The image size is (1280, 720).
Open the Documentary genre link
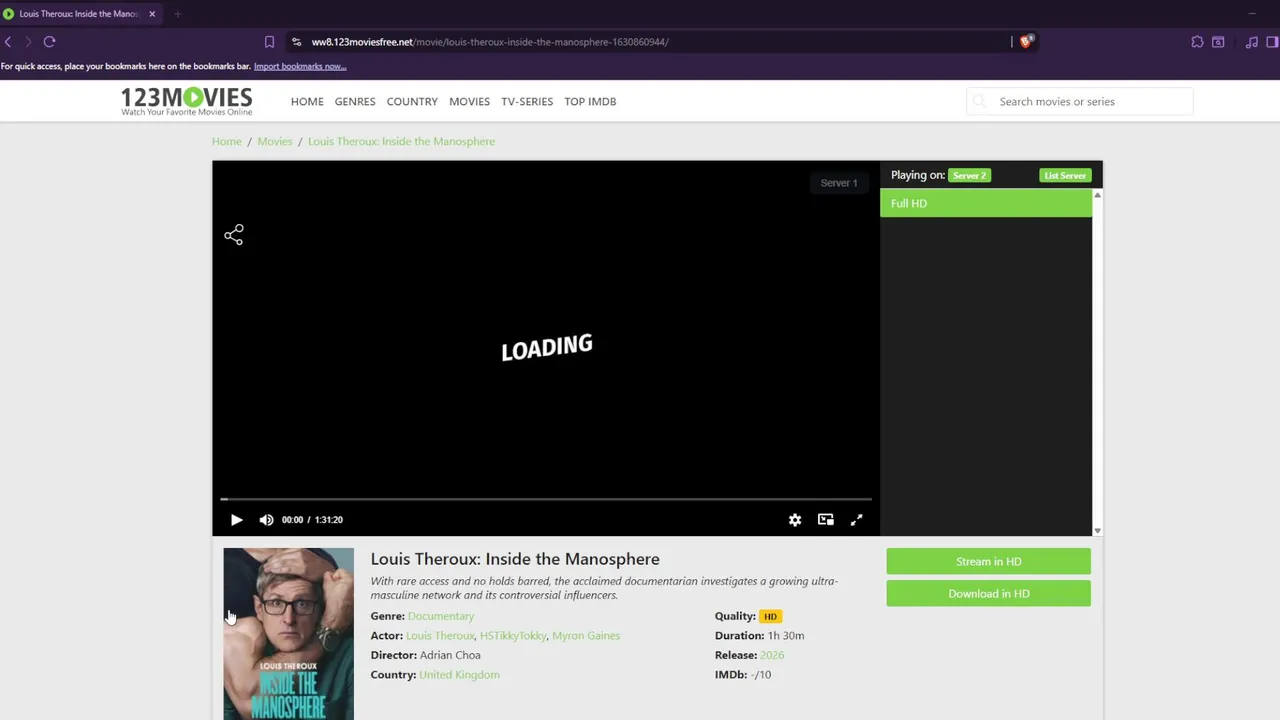coord(441,616)
